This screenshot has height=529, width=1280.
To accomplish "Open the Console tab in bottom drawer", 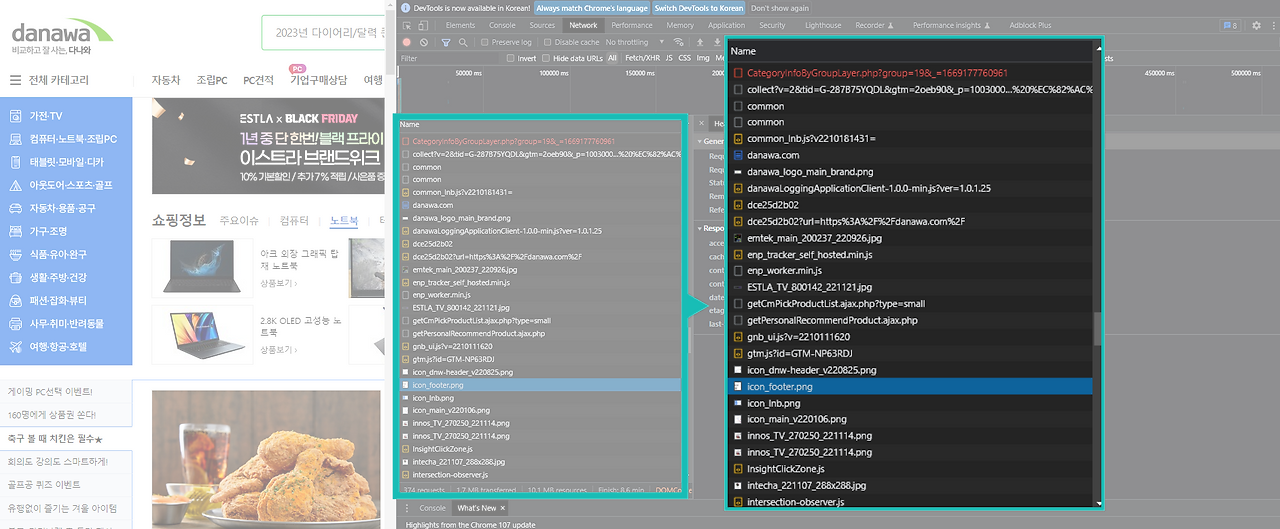I will tap(432, 508).
